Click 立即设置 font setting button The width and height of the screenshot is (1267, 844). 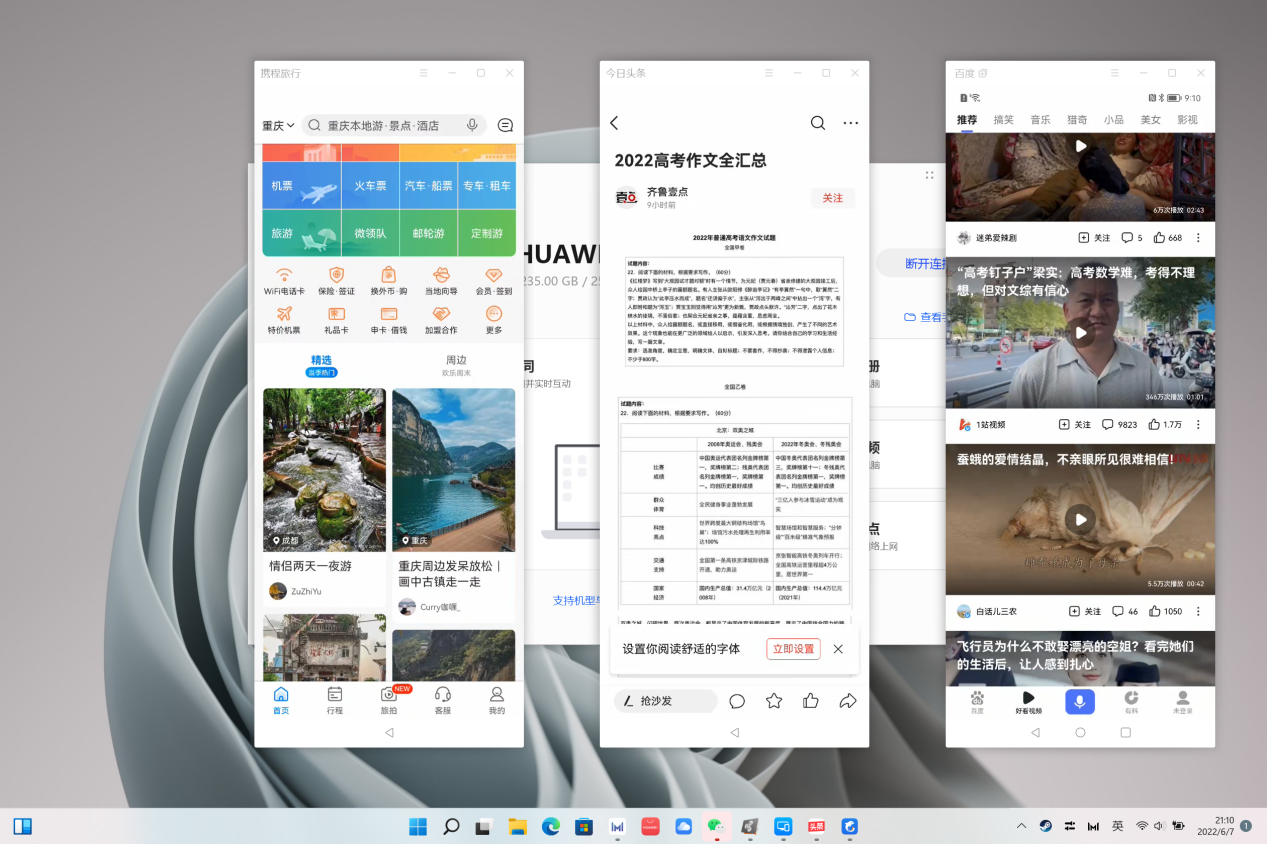(x=793, y=649)
